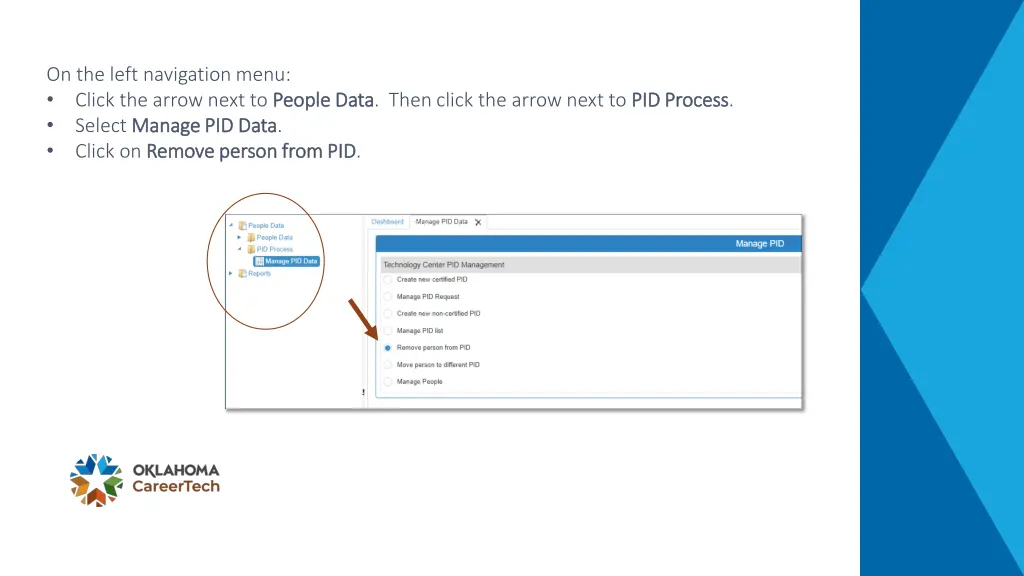Viewport: 1024px width, 576px height.
Task: Switch to the Dashboard tab
Action: (x=387, y=222)
